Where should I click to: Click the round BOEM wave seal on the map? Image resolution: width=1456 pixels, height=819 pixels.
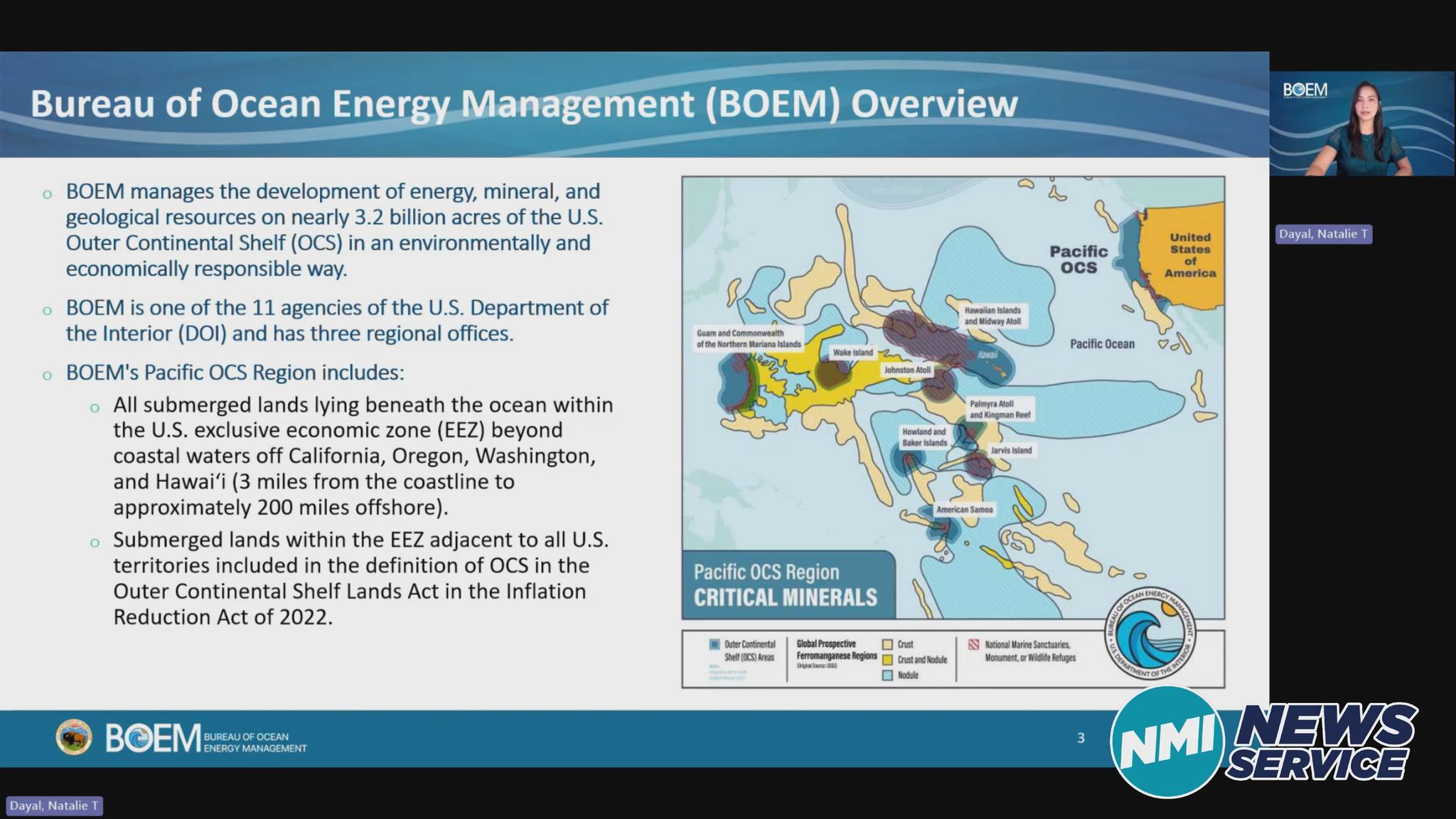click(x=1150, y=633)
